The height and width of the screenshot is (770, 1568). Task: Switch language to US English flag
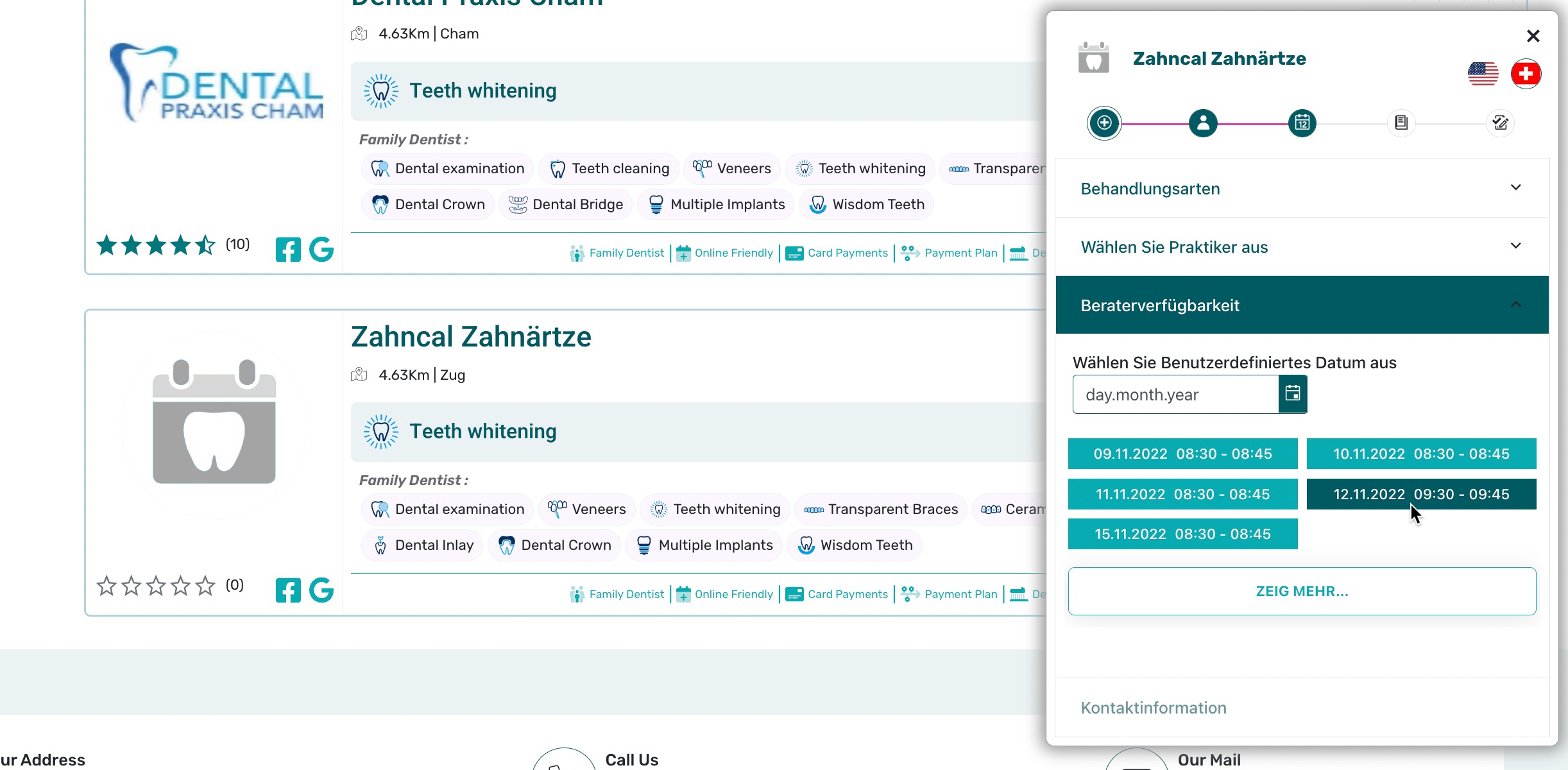coord(1483,74)
